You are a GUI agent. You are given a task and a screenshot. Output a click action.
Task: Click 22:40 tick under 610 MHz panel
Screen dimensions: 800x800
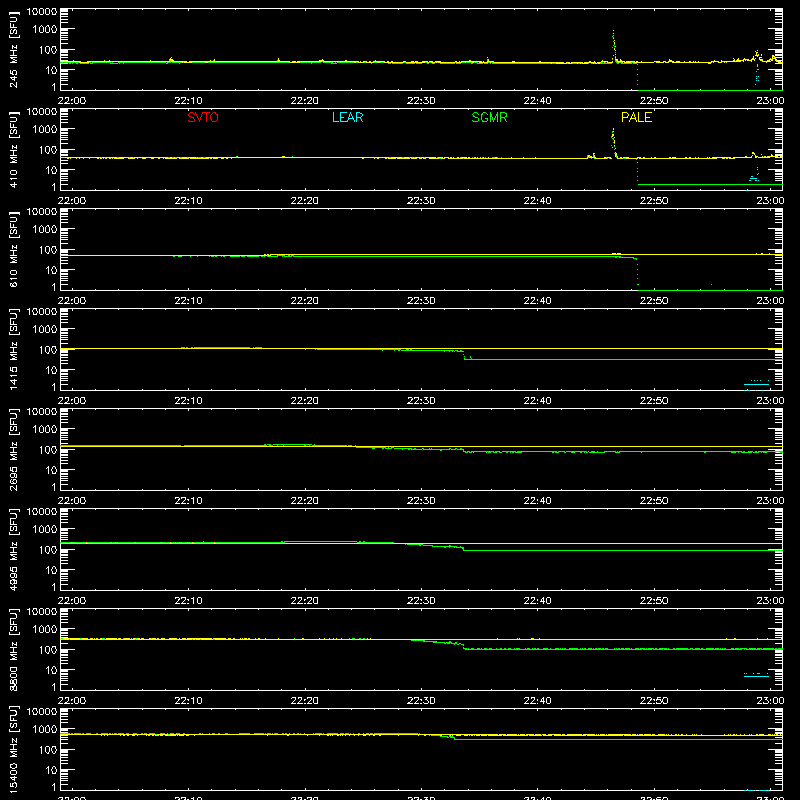pyautogui.click(x=537, y=301)
